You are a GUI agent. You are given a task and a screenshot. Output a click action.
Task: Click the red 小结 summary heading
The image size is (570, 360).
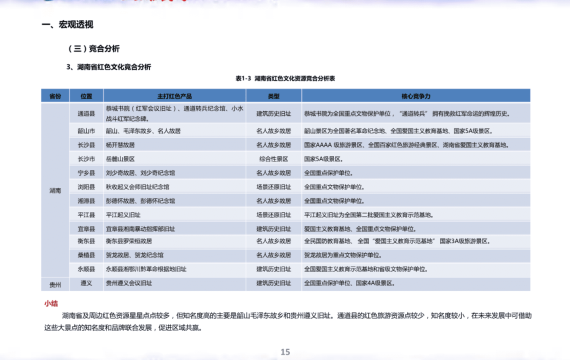pyautogui.click(x=51, y=303)
